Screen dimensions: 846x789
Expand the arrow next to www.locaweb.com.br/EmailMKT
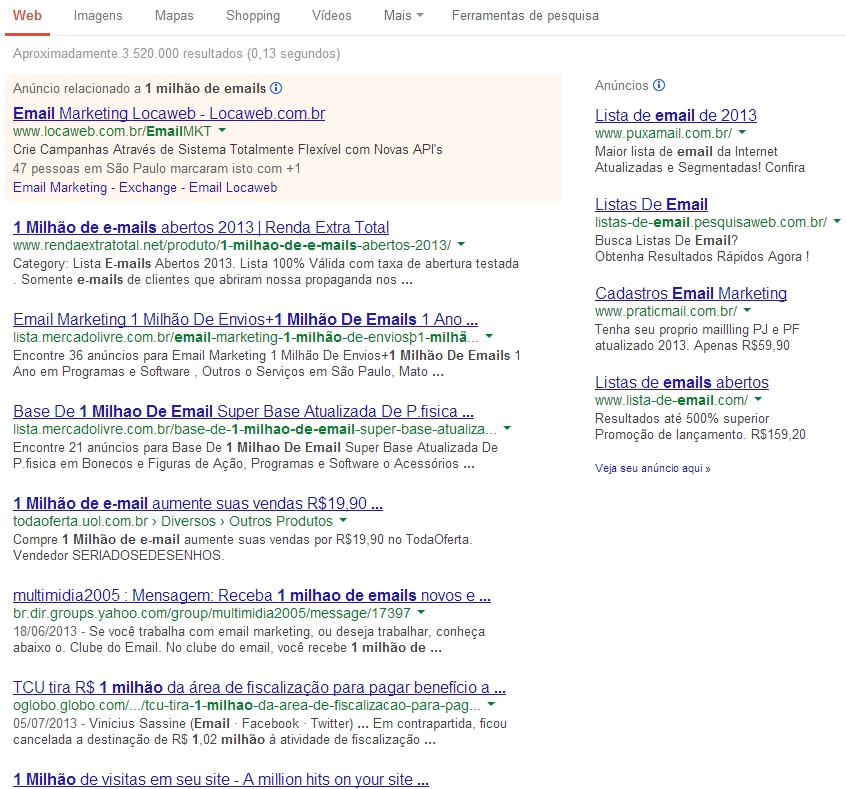[222, 131]
